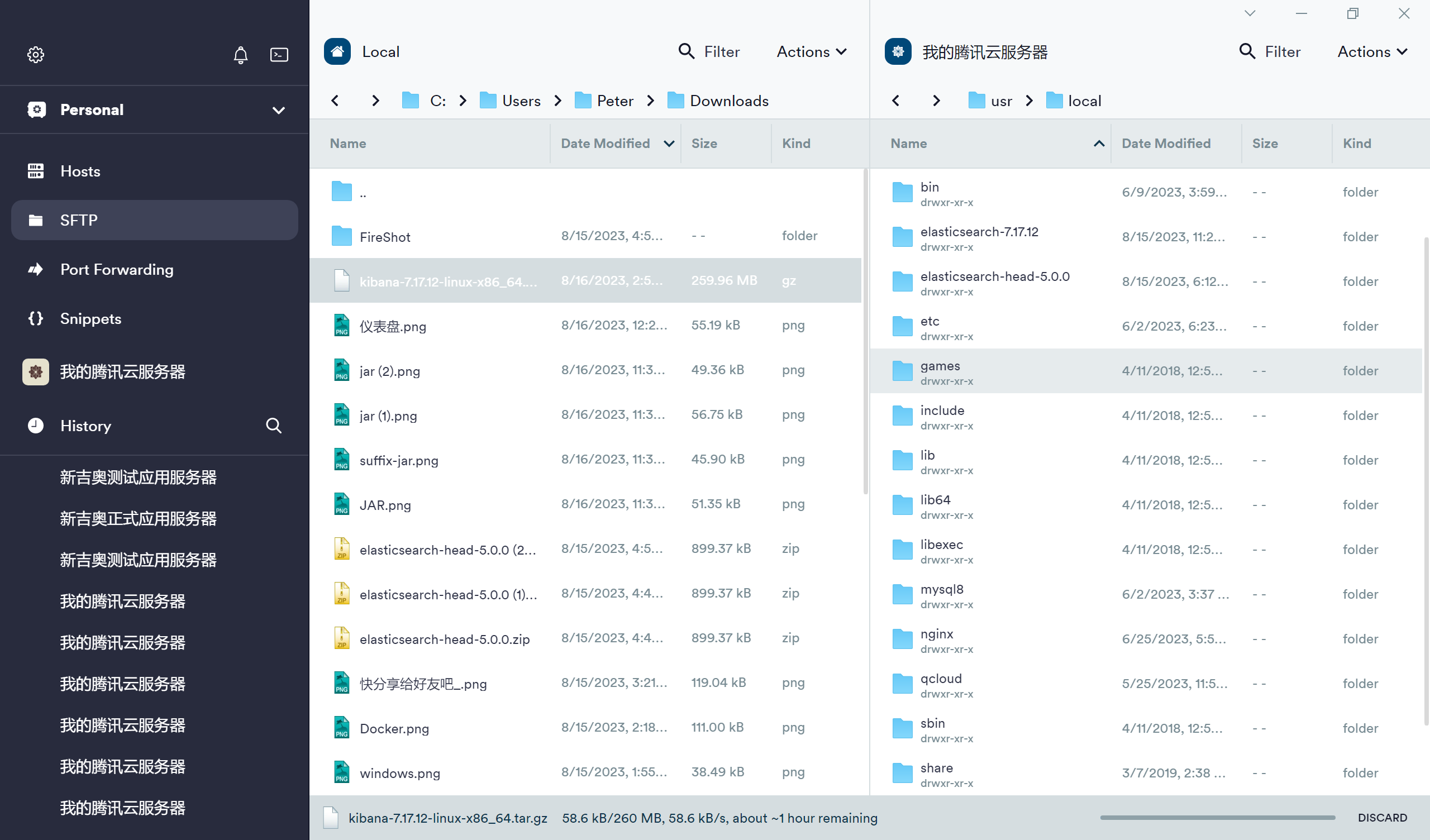Screen dimensions: 1430x840
Task: Select libexec remote folder
Action: coord(1146,550)
